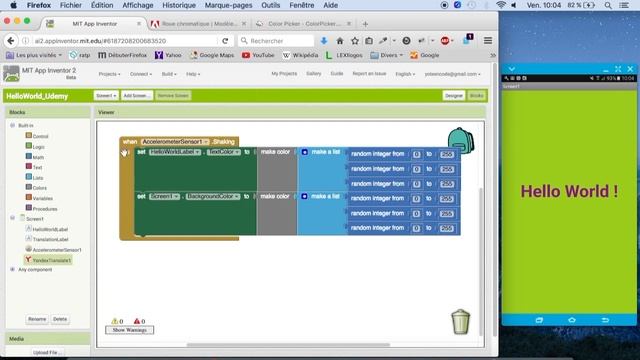
Task: Open the backpack icon in the Viewer
Action: 461,141
